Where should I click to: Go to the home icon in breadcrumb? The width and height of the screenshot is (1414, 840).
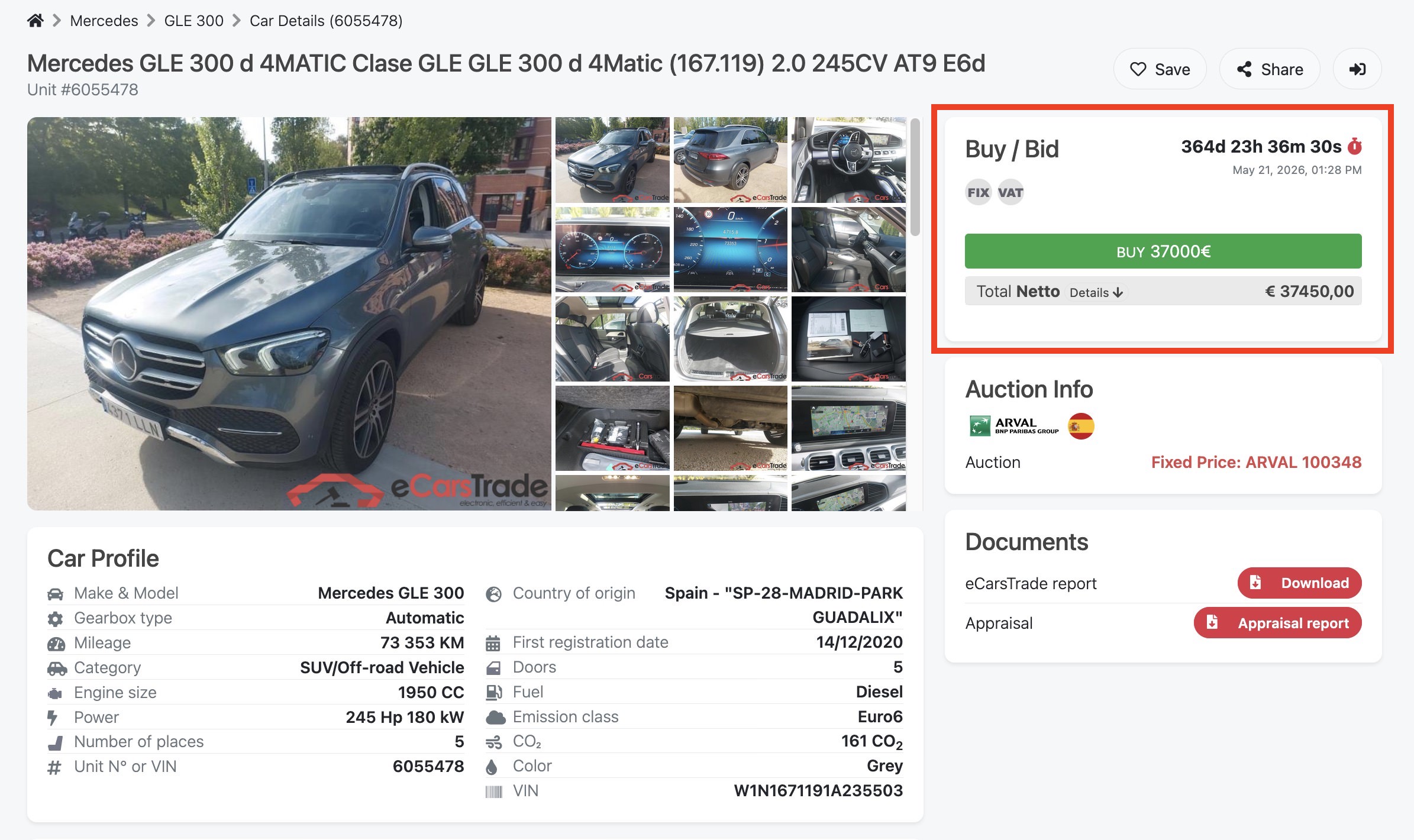(x=35, y=21)
